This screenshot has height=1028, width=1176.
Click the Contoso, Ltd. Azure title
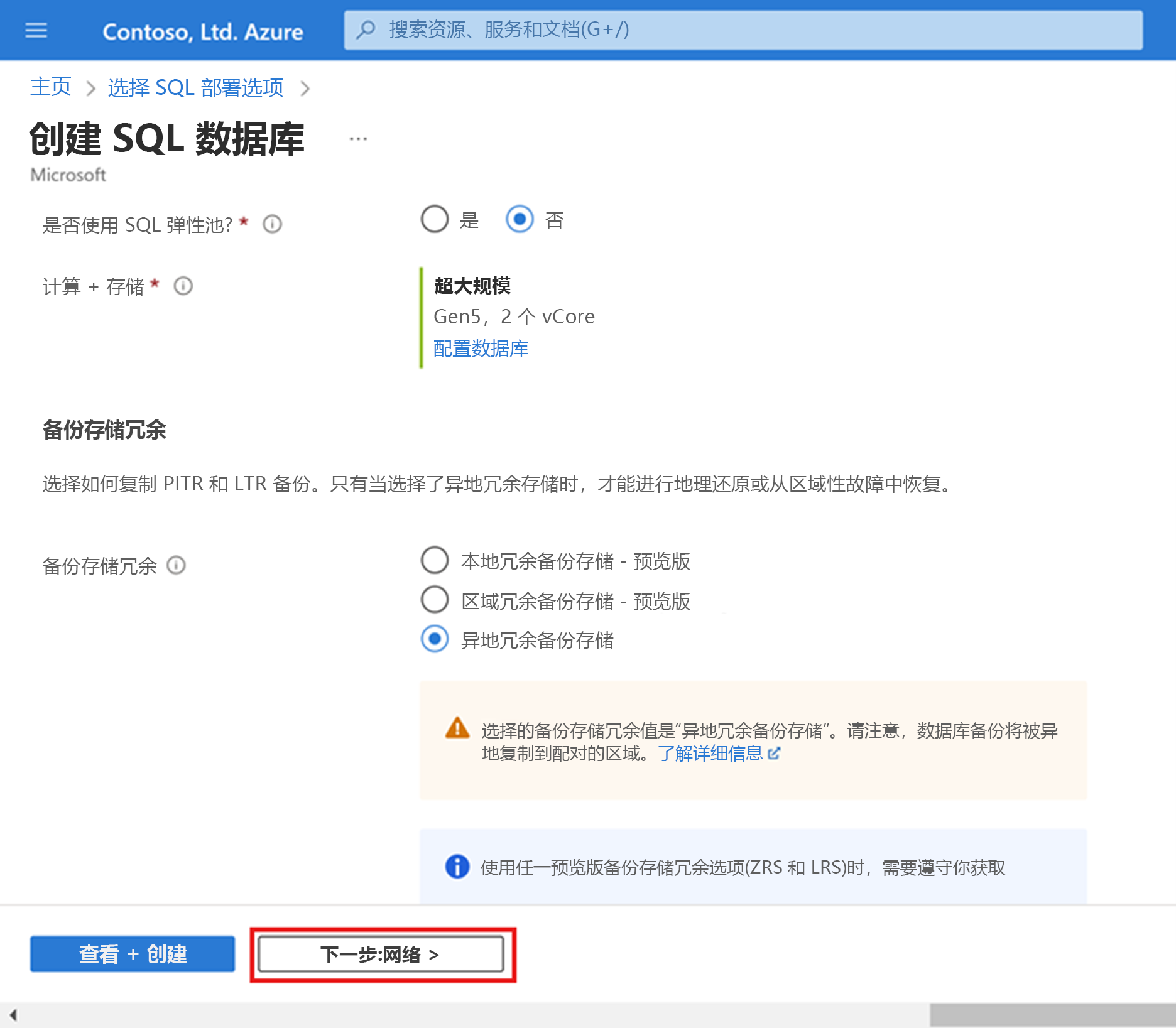202,31
